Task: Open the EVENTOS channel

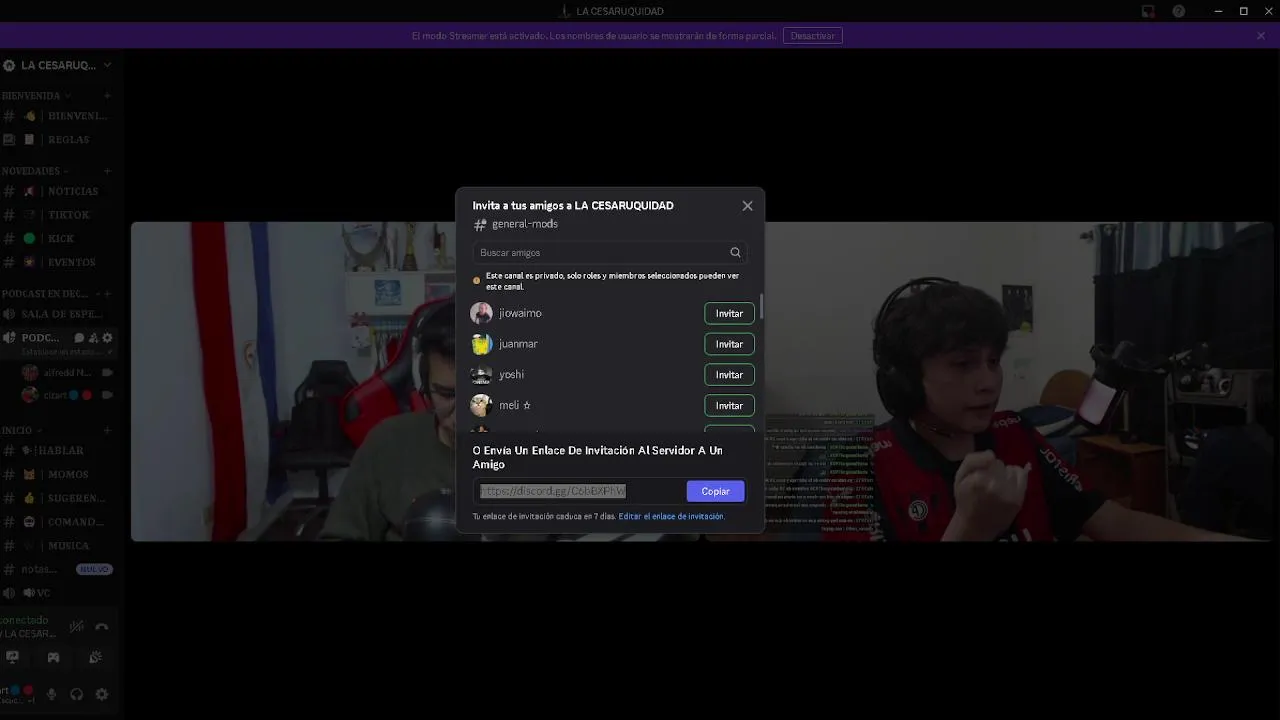Action: point(60,262)
